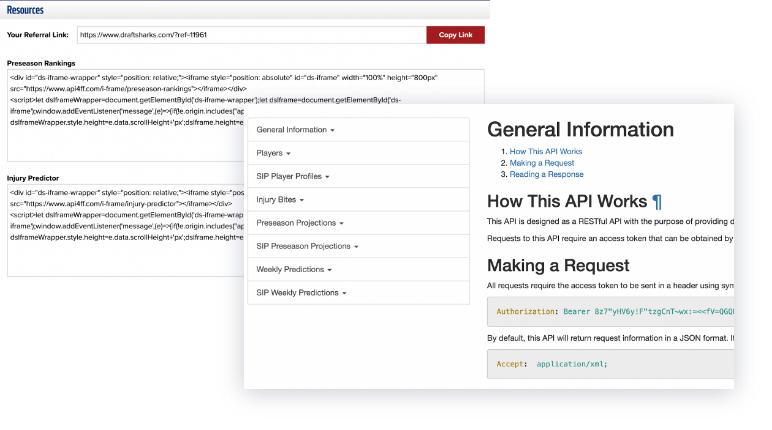Screen dimensions: 772x430
Task: Click the pilcrow anchor beside How This API Works
Action: (x=656, y=201)
